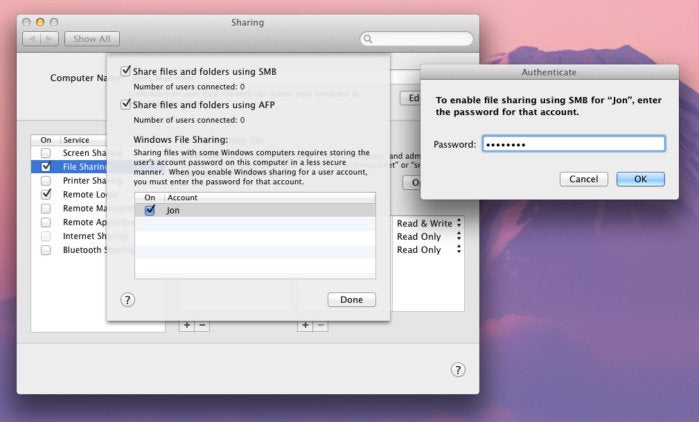The image size is (699, 422).
Task: Click the Service column header
Action: tap(83, 140)
